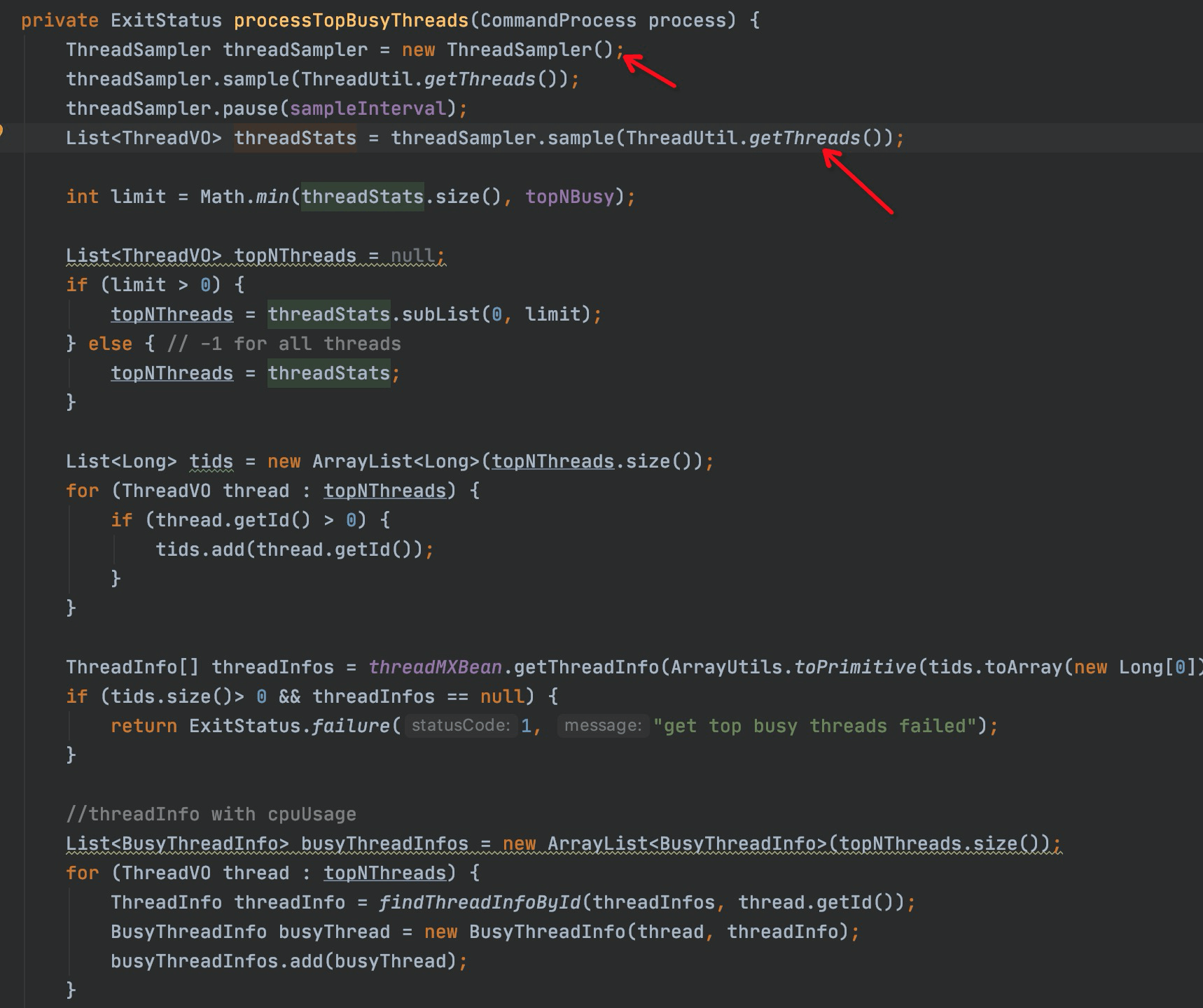The image size is (1203, 1008).
Task: Click the private keyword
Action: click(60, 20)
